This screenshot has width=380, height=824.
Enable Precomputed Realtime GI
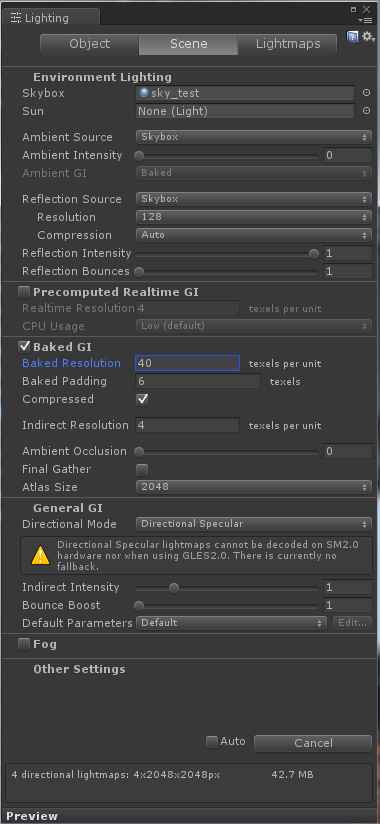click(24, 292)
